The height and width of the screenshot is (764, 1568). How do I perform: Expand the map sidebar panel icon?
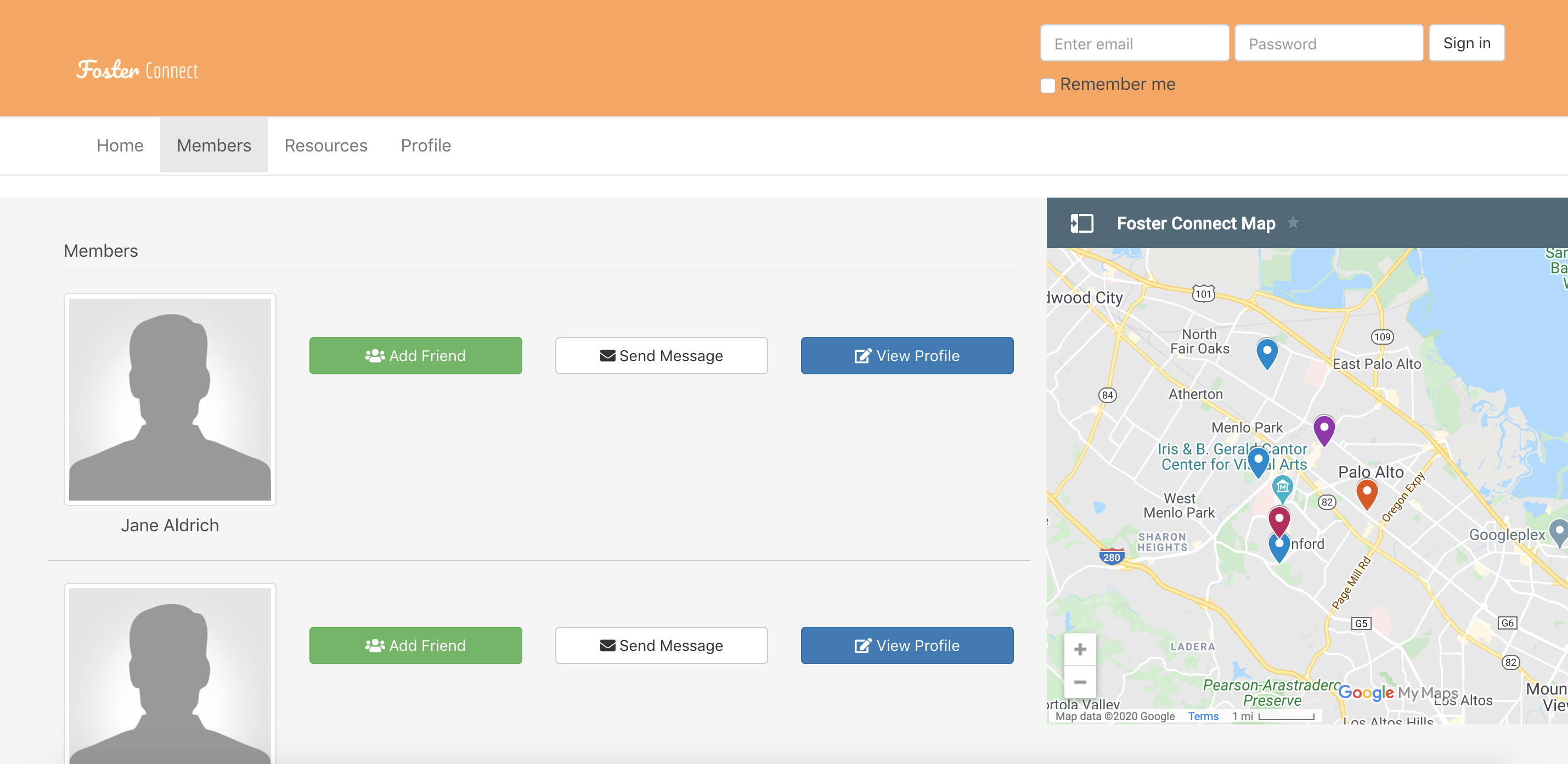(x=1082, y=223)
